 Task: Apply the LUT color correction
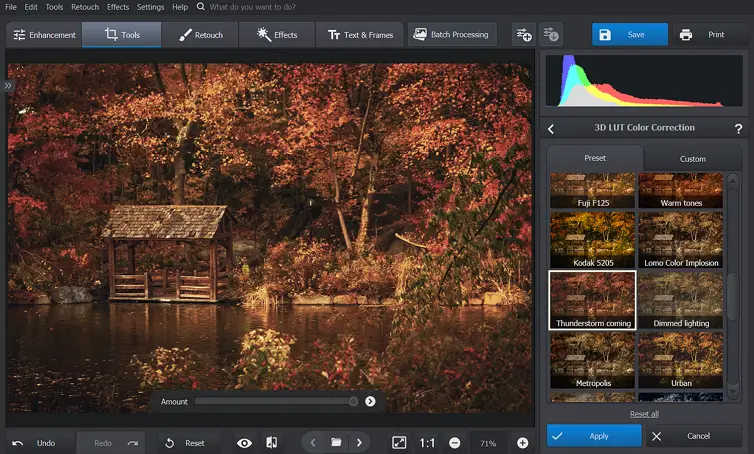pyautogui.click(x=594, y=436)
